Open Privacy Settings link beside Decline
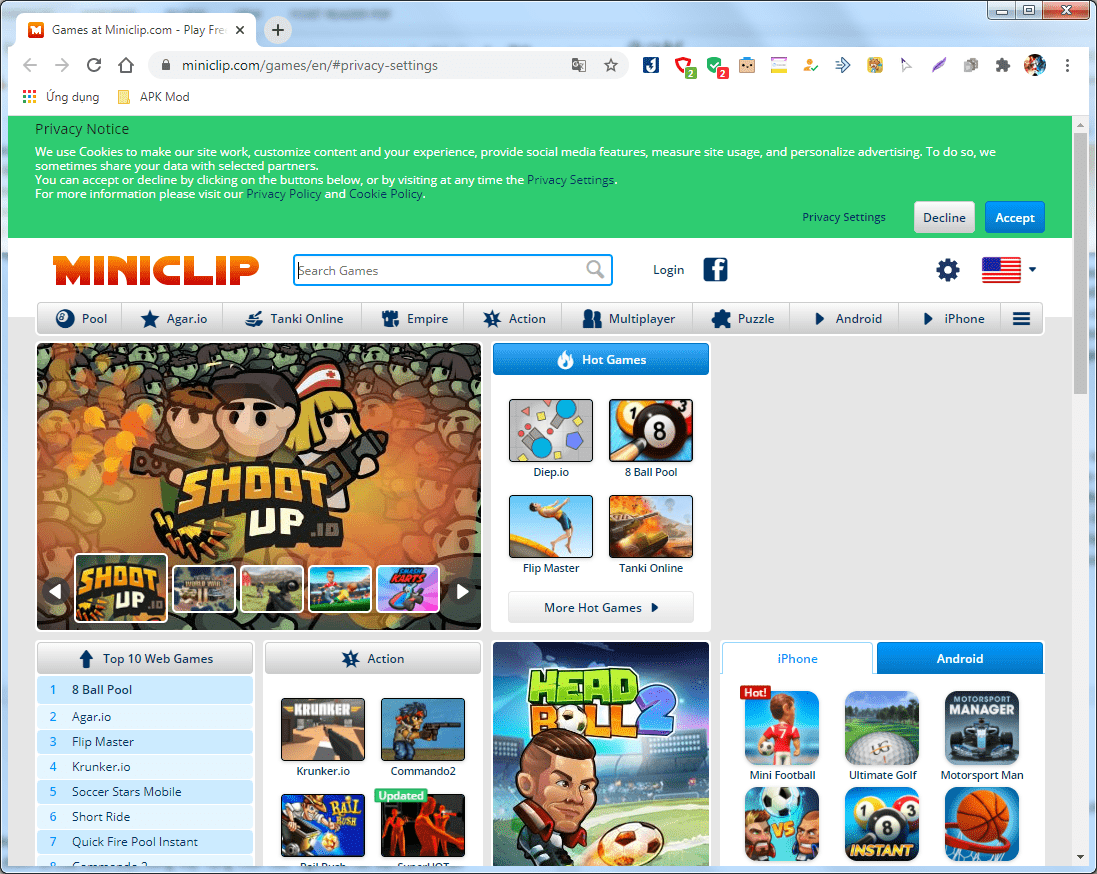The width and height of the screenshot is (1097, 874). [844, 218]
